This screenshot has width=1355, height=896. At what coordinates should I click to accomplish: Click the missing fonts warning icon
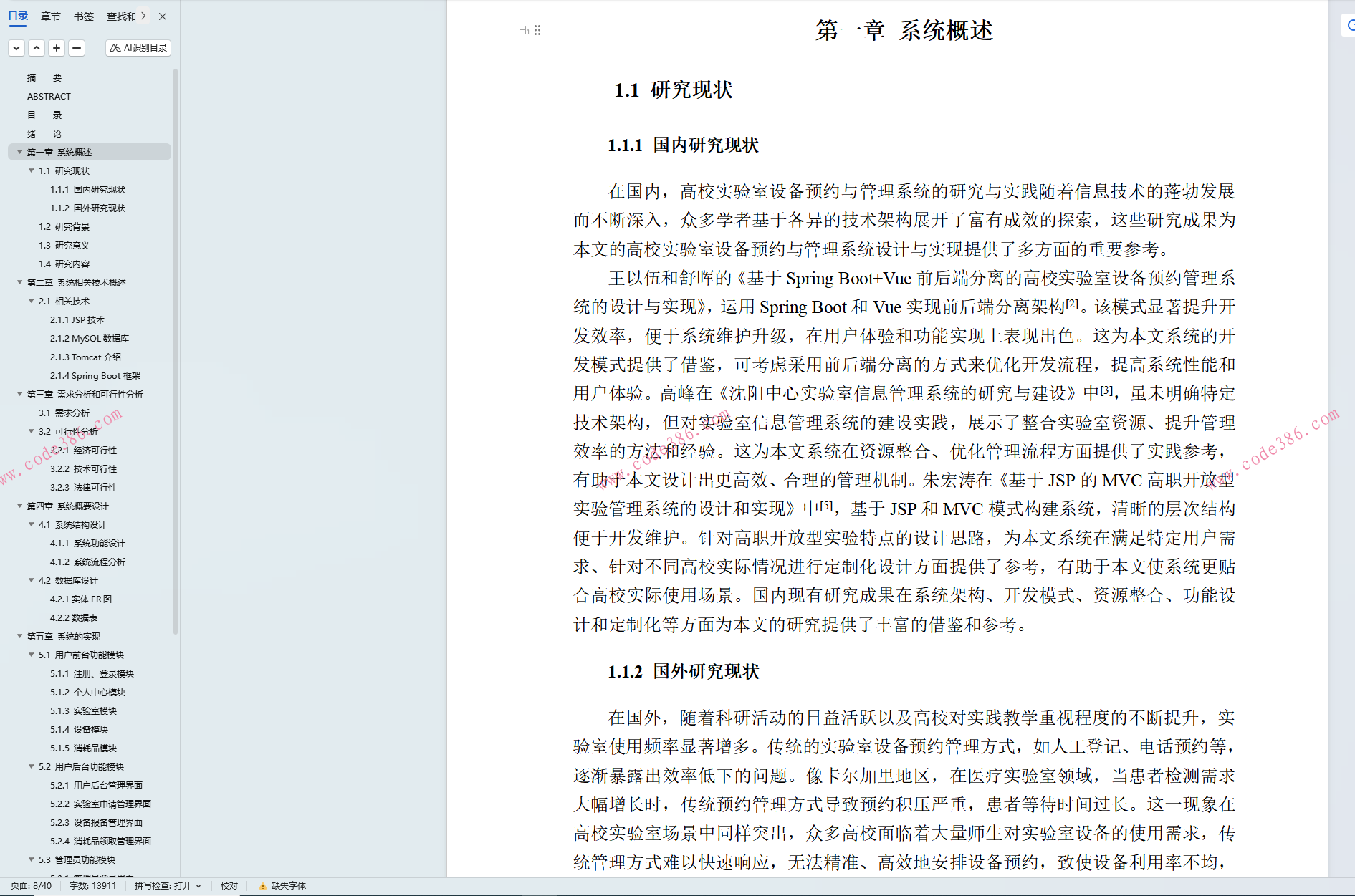tap(262, 886)
